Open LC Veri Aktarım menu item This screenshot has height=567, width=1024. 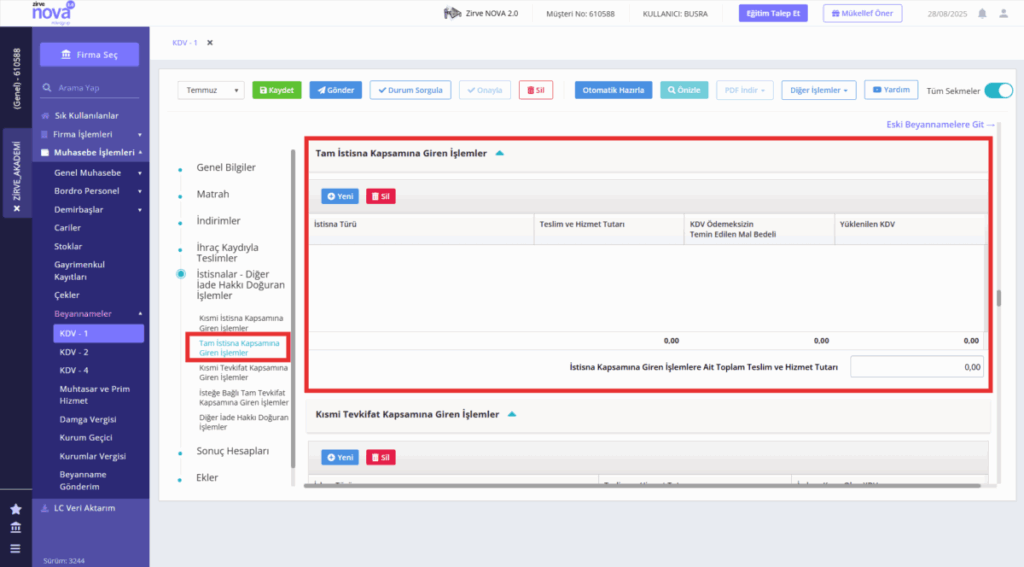[x=85, y=508]
